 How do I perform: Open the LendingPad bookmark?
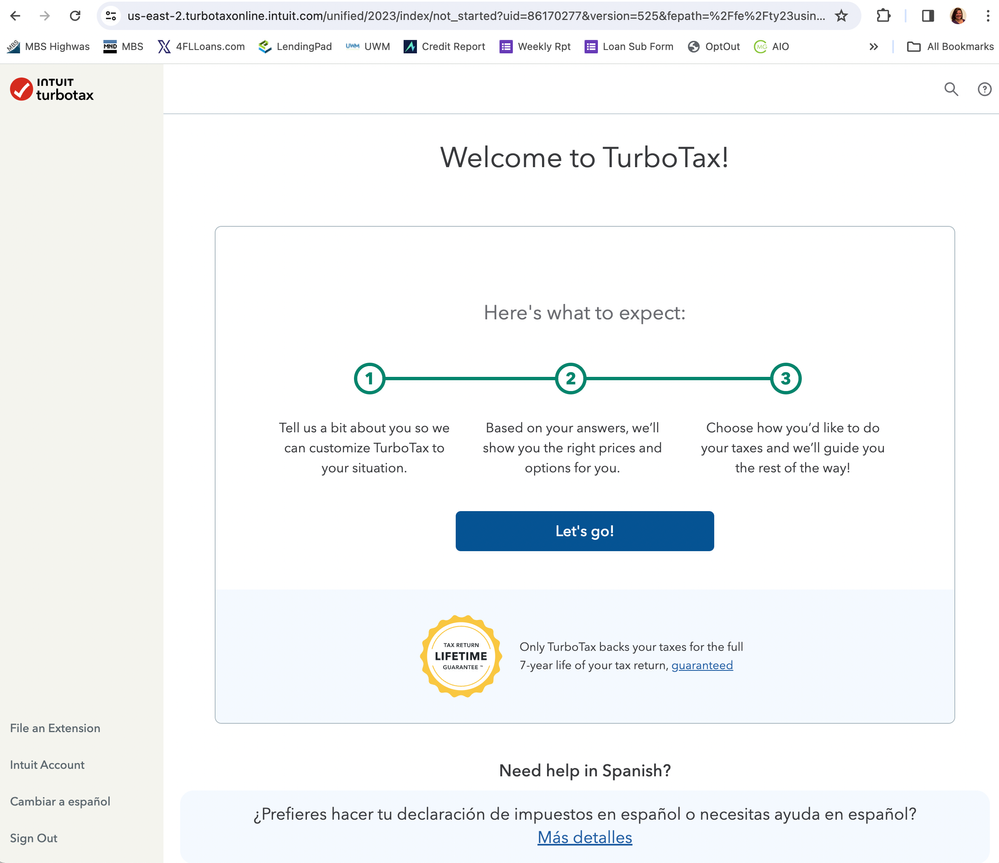coord(295,46)
